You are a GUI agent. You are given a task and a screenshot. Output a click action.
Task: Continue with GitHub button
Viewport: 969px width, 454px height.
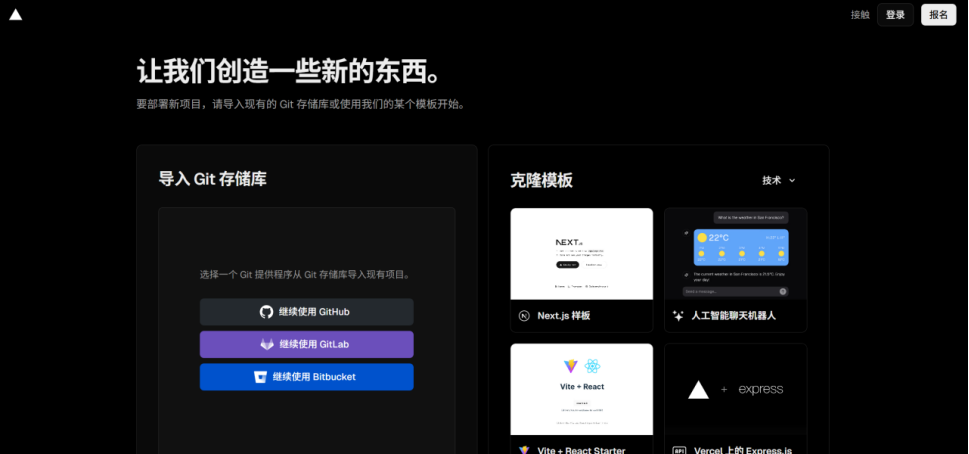pyautogui.click(x=307, y=312)
